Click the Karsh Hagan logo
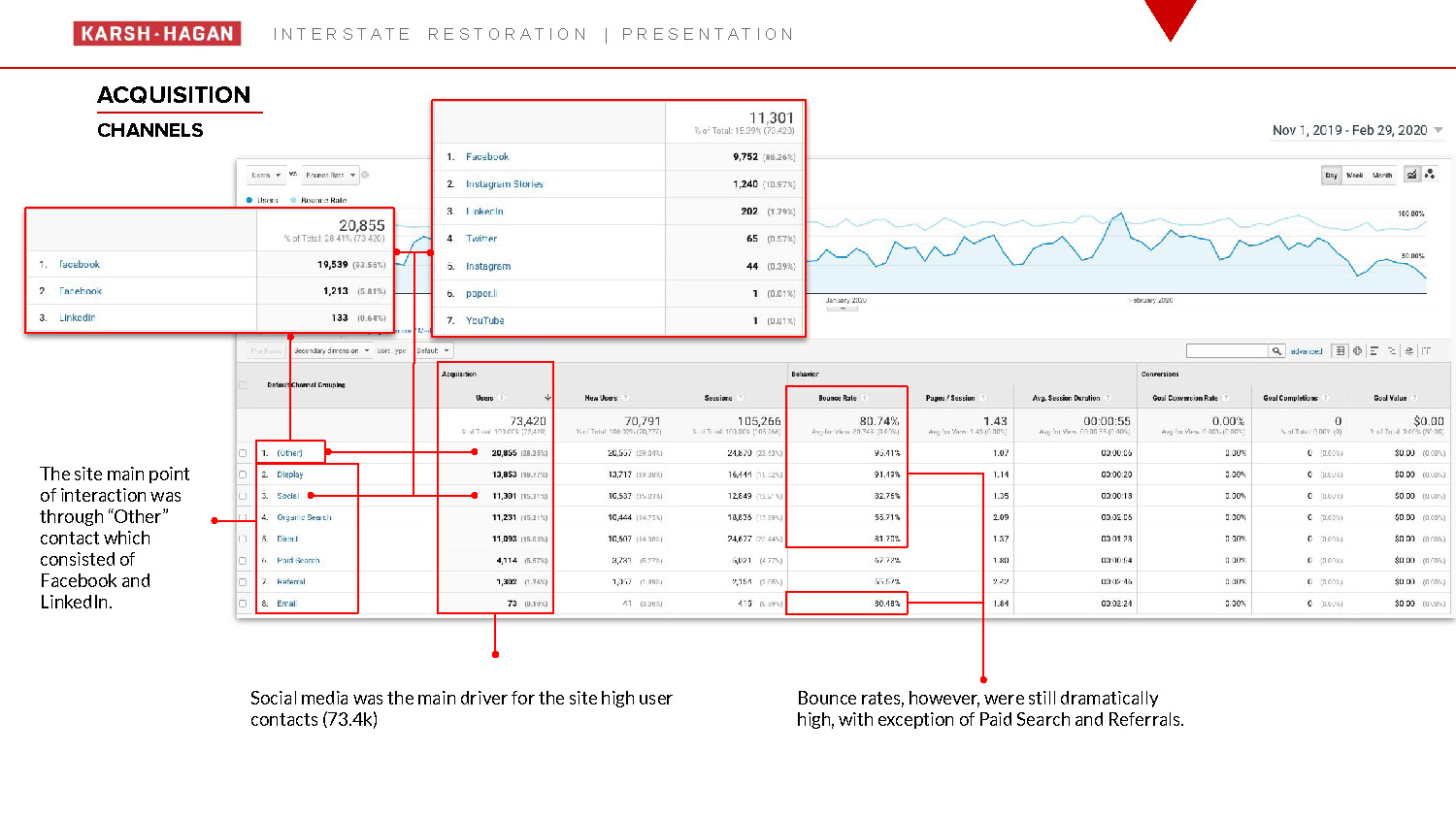Image resolution: width=1456 pixels, height=819 pixels. pyautogui.click(x=157, y=34)
